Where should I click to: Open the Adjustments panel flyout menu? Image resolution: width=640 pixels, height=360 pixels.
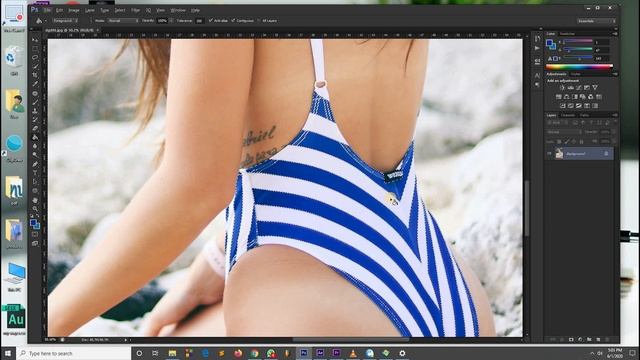pos(615,74)
